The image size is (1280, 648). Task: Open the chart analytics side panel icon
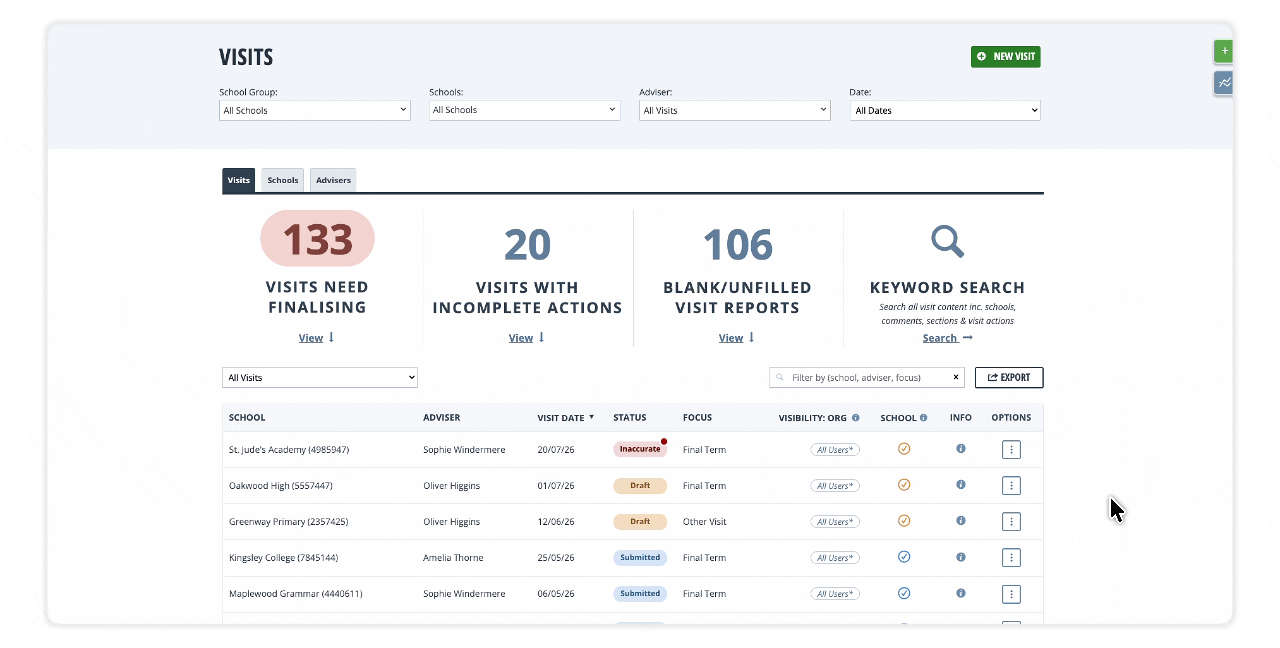[1224, 83]
